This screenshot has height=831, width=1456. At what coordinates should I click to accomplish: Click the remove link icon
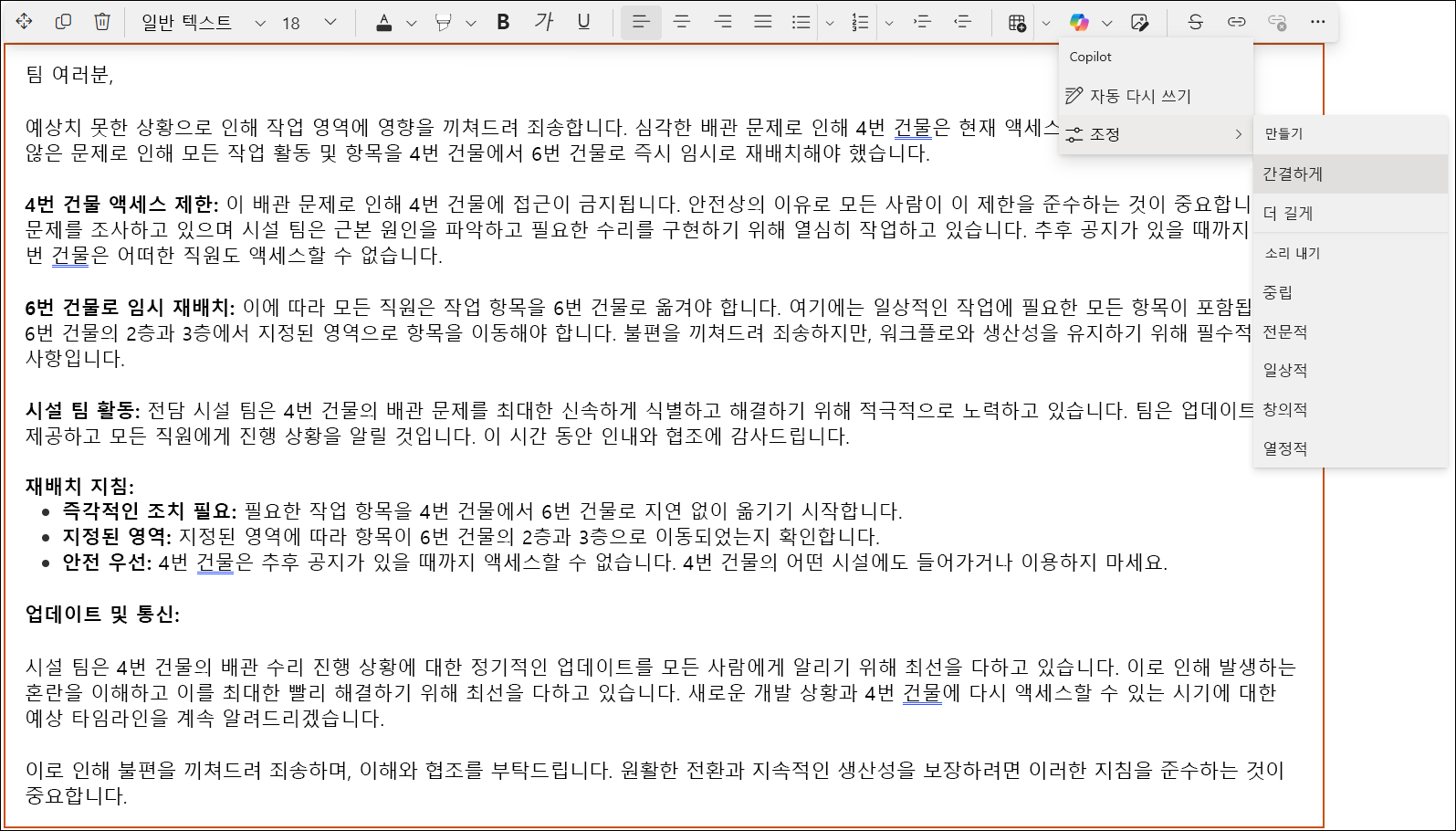click(x=1277, y=22)
